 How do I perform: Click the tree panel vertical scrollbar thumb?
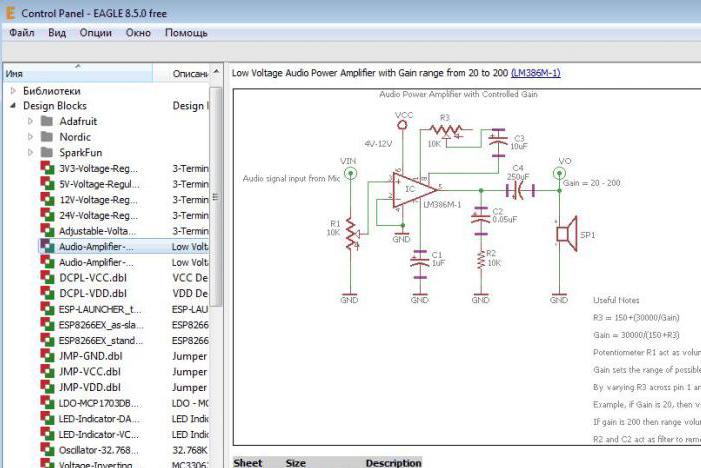coord(216,197)
